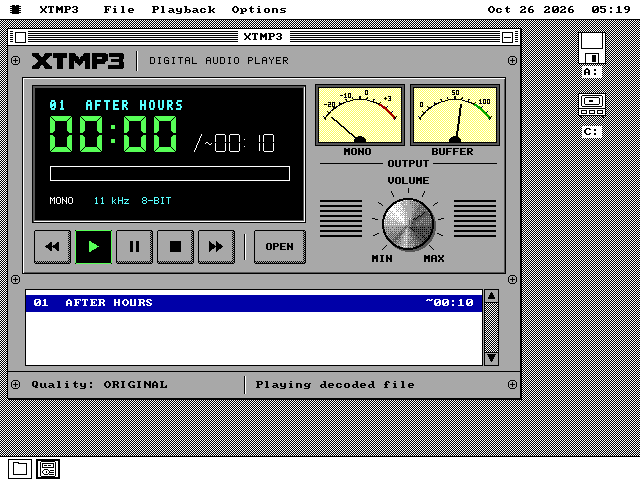
Task: Click the Playing decoded file status text
Action: click(335, 384)
